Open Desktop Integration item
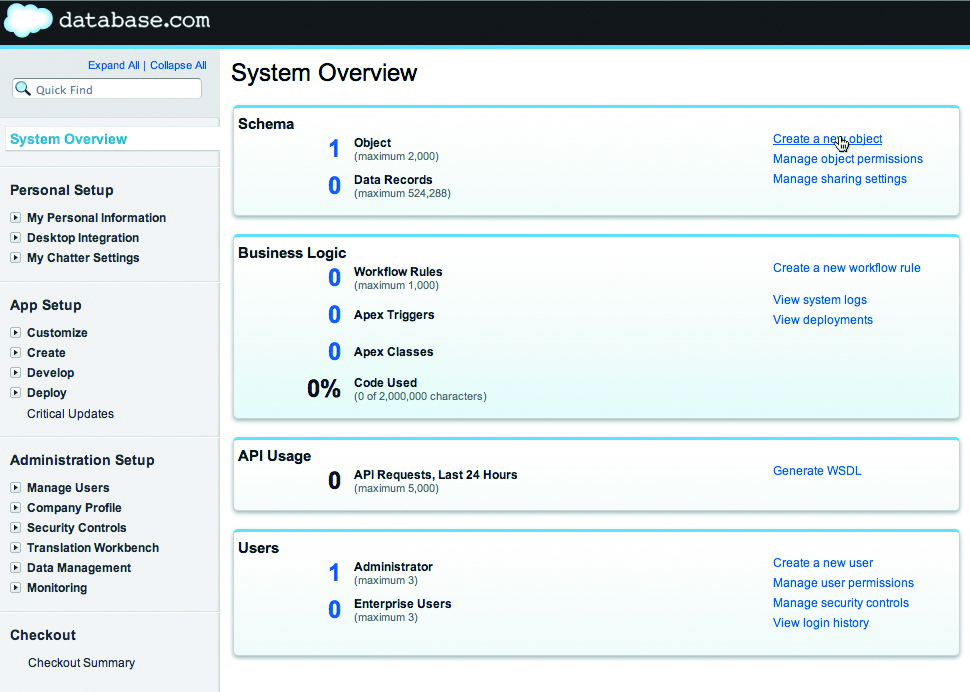The height and width of the screenshot is (692, 970). (x=83, y=237)
